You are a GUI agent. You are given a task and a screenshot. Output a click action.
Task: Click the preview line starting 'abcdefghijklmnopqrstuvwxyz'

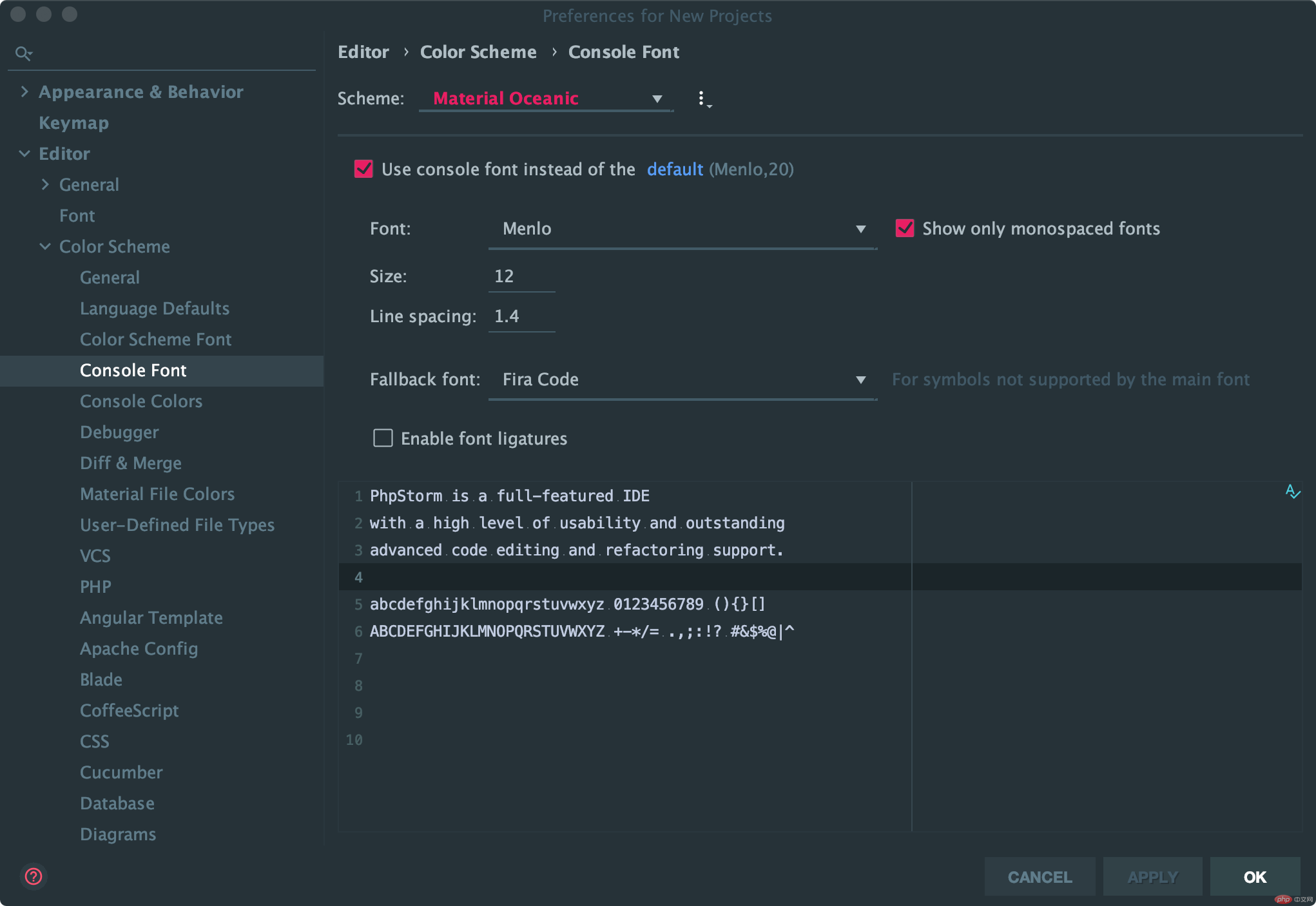(567, 604)
